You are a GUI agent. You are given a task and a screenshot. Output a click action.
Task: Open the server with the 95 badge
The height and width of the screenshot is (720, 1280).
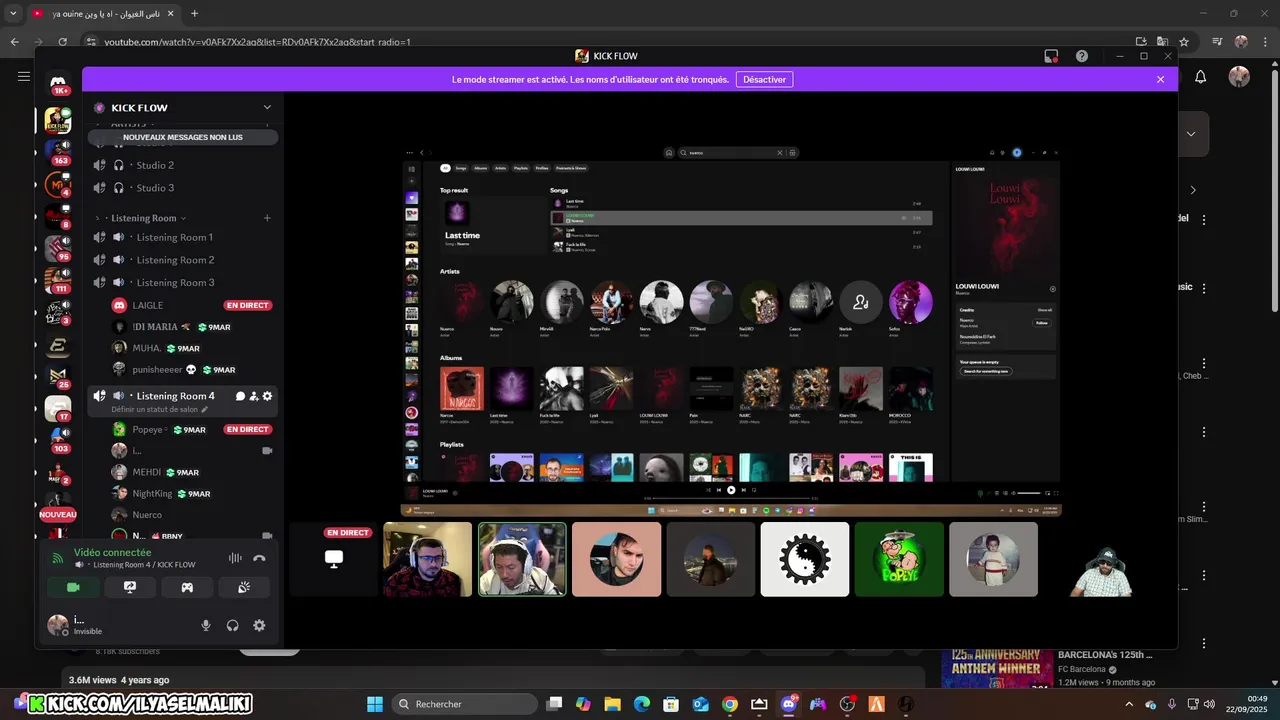pos(58,249)
